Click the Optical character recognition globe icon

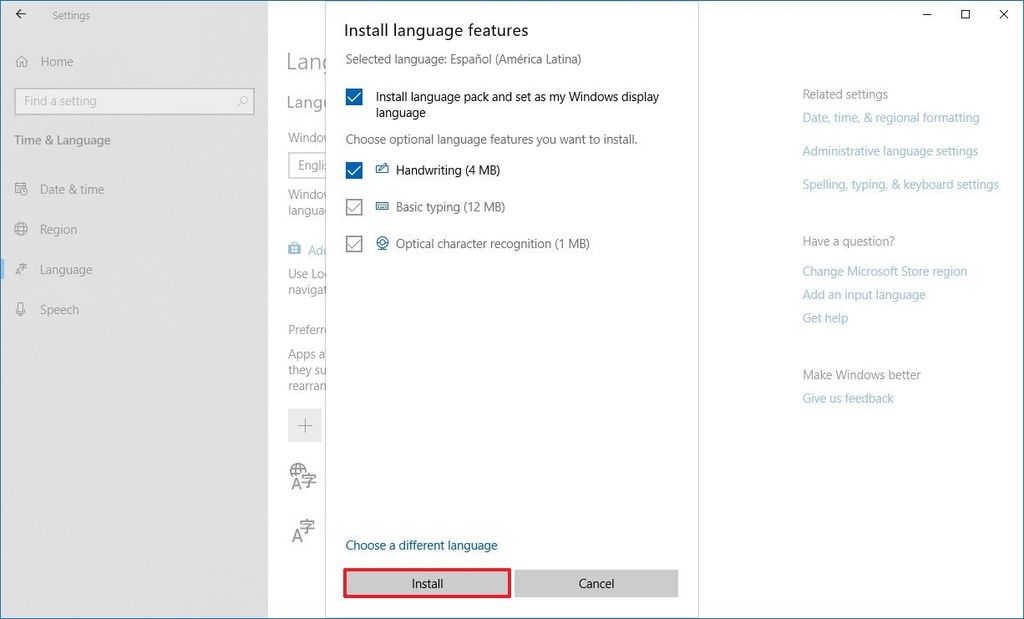tap(381, 243)
